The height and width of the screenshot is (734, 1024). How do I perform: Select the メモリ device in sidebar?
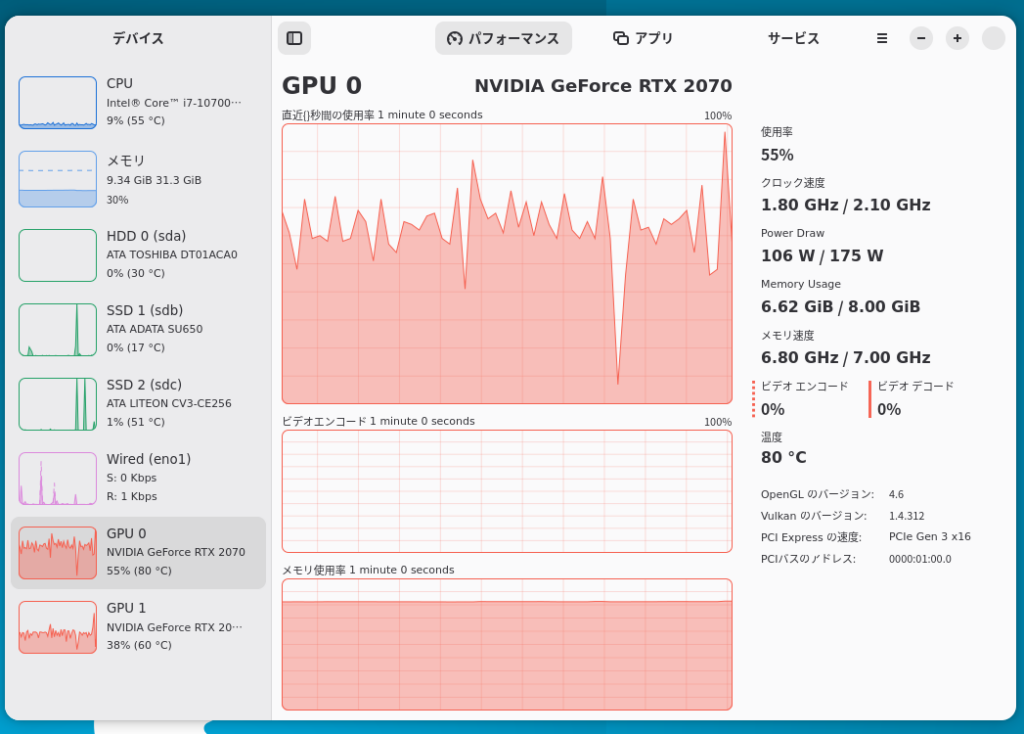[x=138, y=180]
